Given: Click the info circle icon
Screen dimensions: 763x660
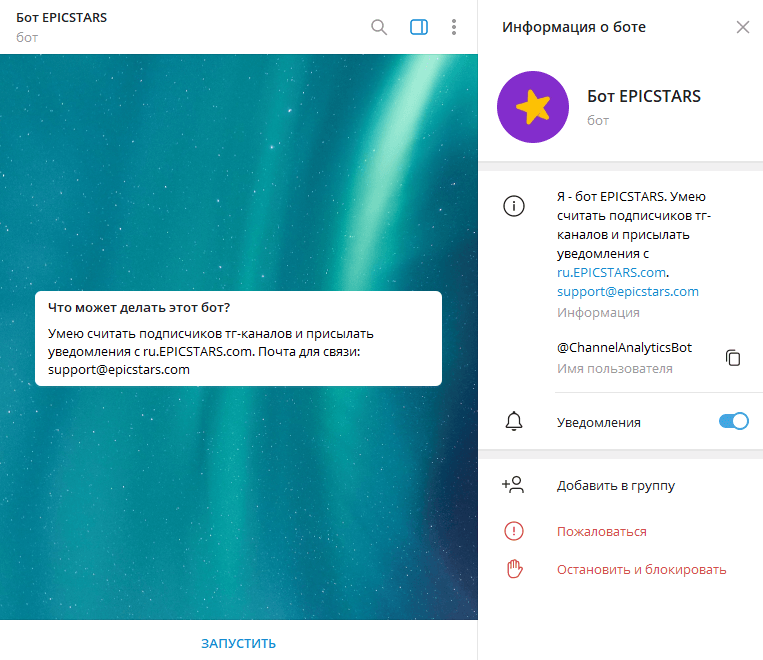Looking at the screenshot, I should [x=514, y=206].
